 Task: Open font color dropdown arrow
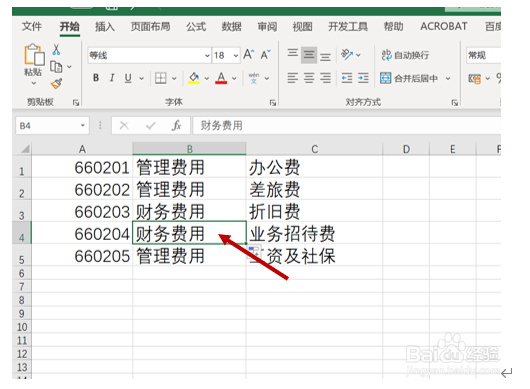[234, 78]
